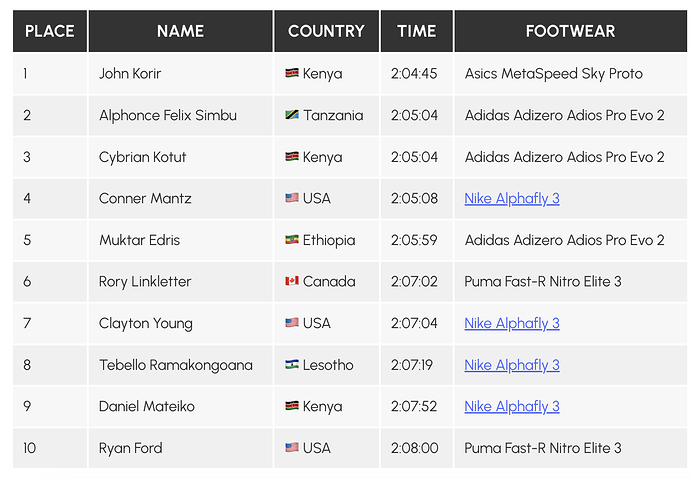Click the Kenya flag beside Daniel Mateiko
The width and height of the screenshot is (690, 479).
point(292,407)
